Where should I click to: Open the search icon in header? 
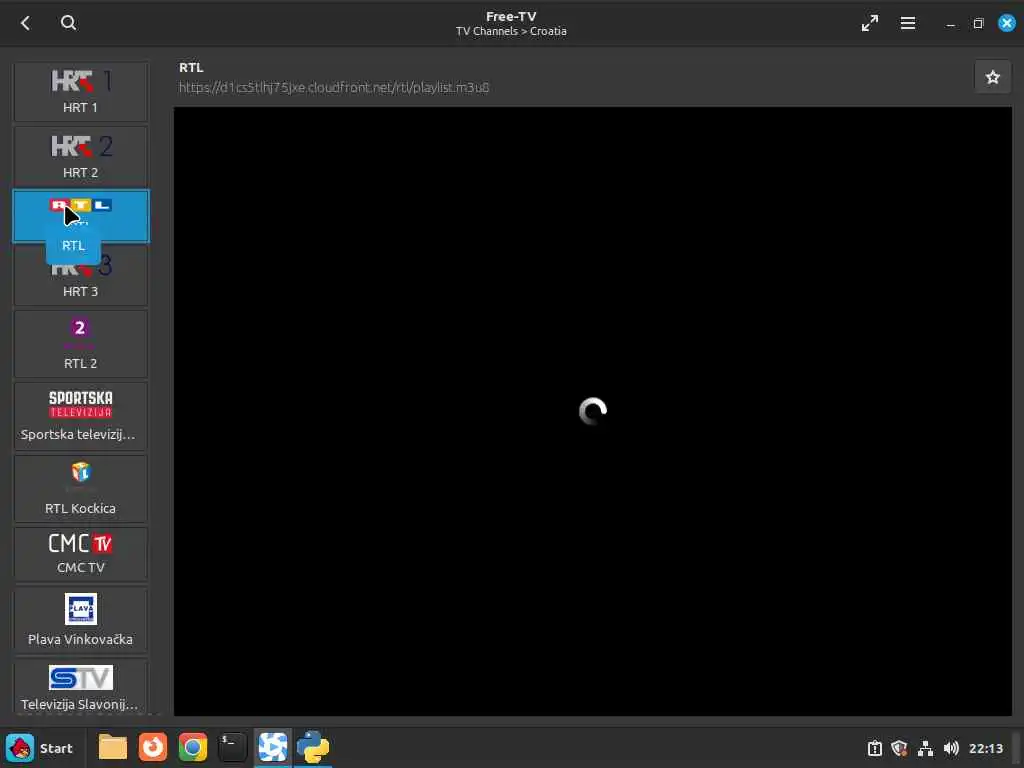[68, 23]
